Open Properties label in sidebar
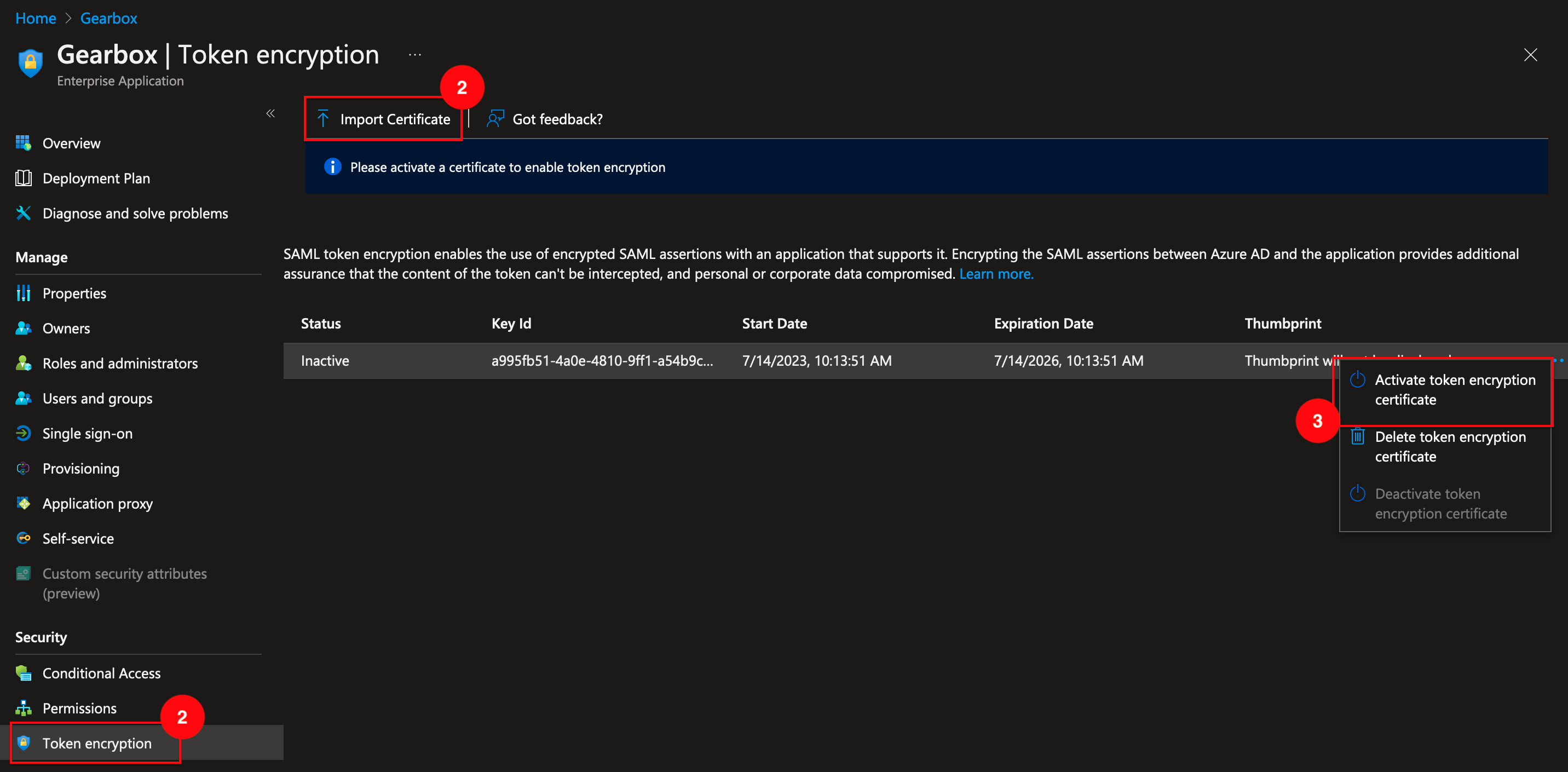The image size is (1568, 772). tap(74, 293)
